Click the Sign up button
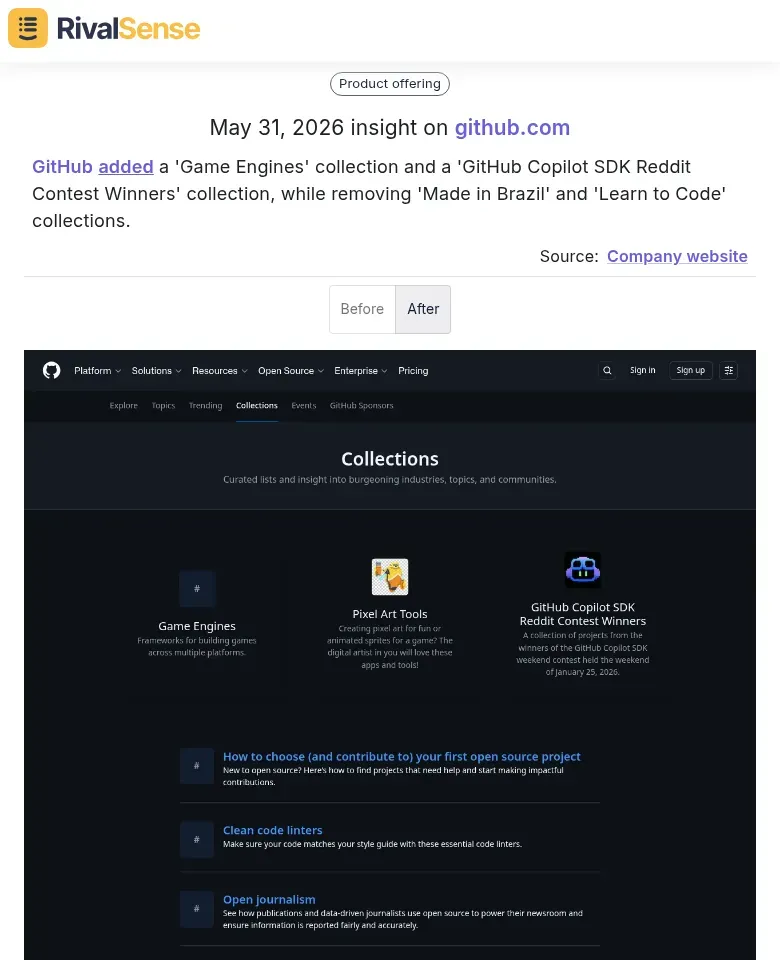 click(x=691, y=370)
